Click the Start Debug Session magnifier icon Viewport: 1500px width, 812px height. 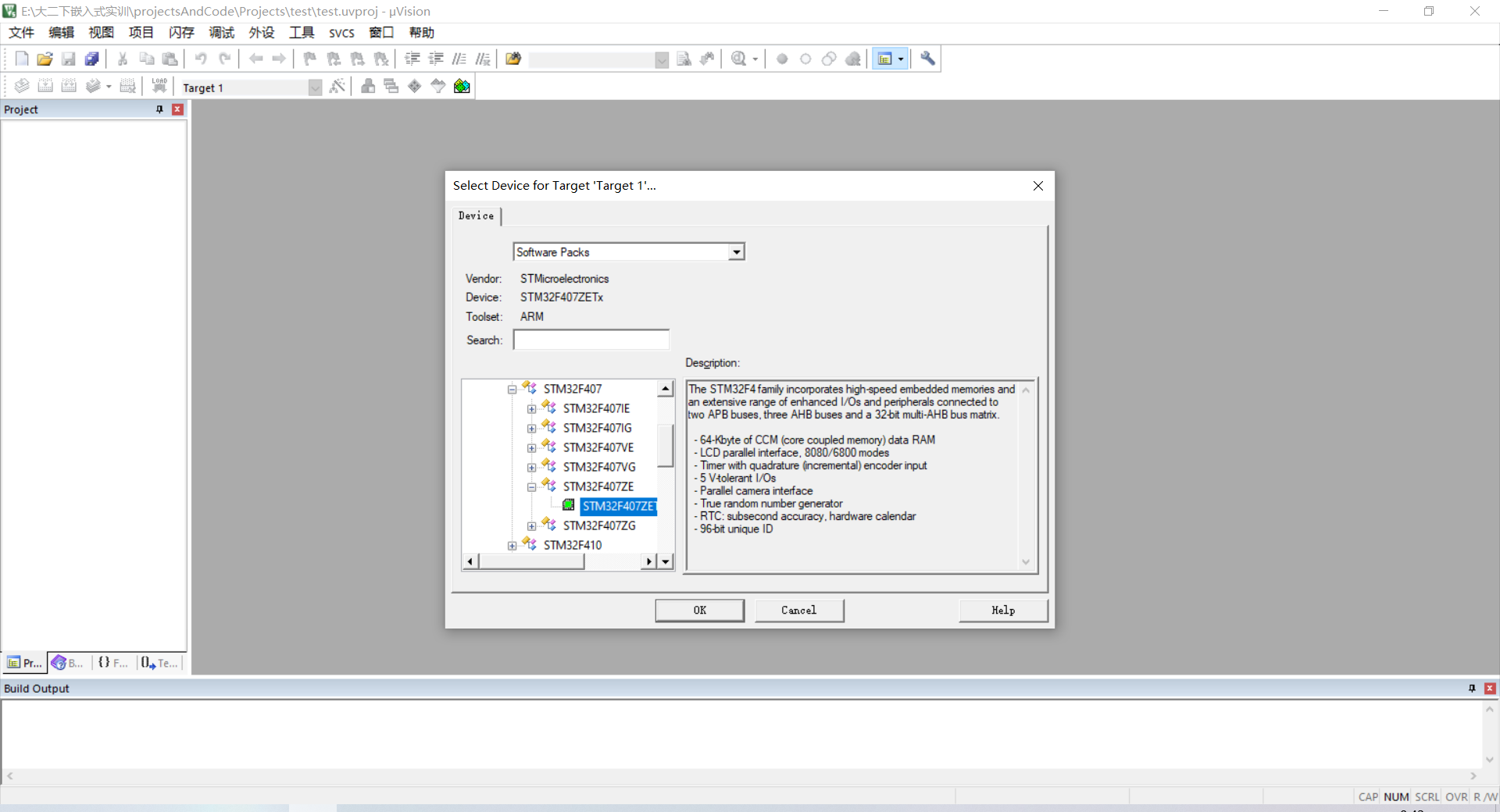[738, 59]
